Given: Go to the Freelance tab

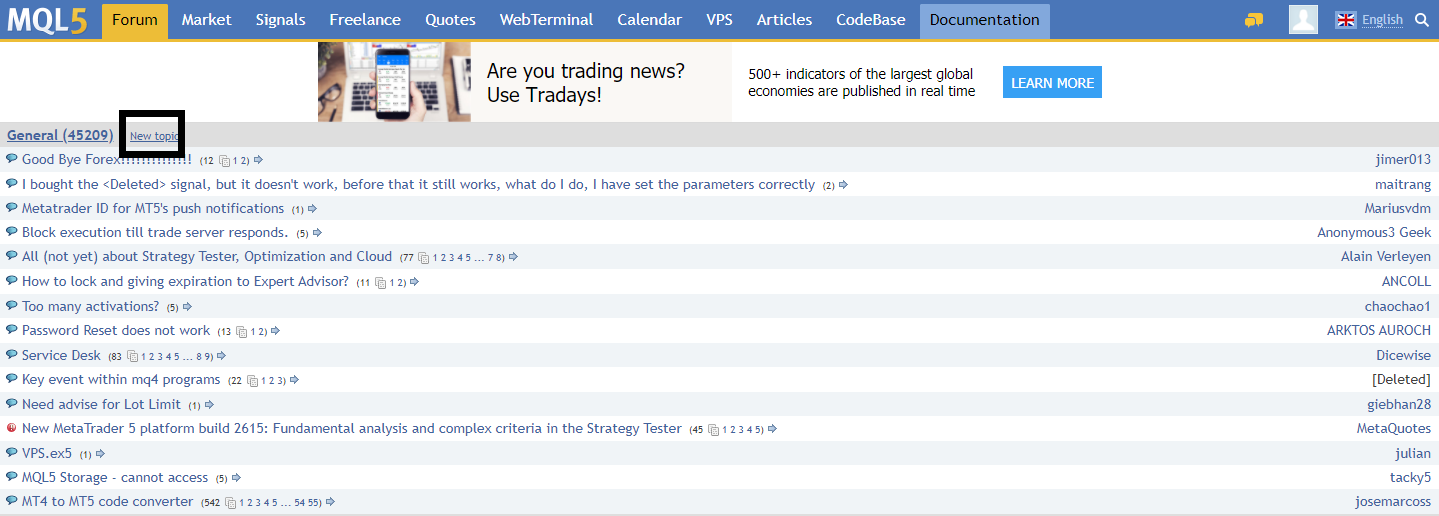Looking at the screenshot, I should [x=365, y=20].
